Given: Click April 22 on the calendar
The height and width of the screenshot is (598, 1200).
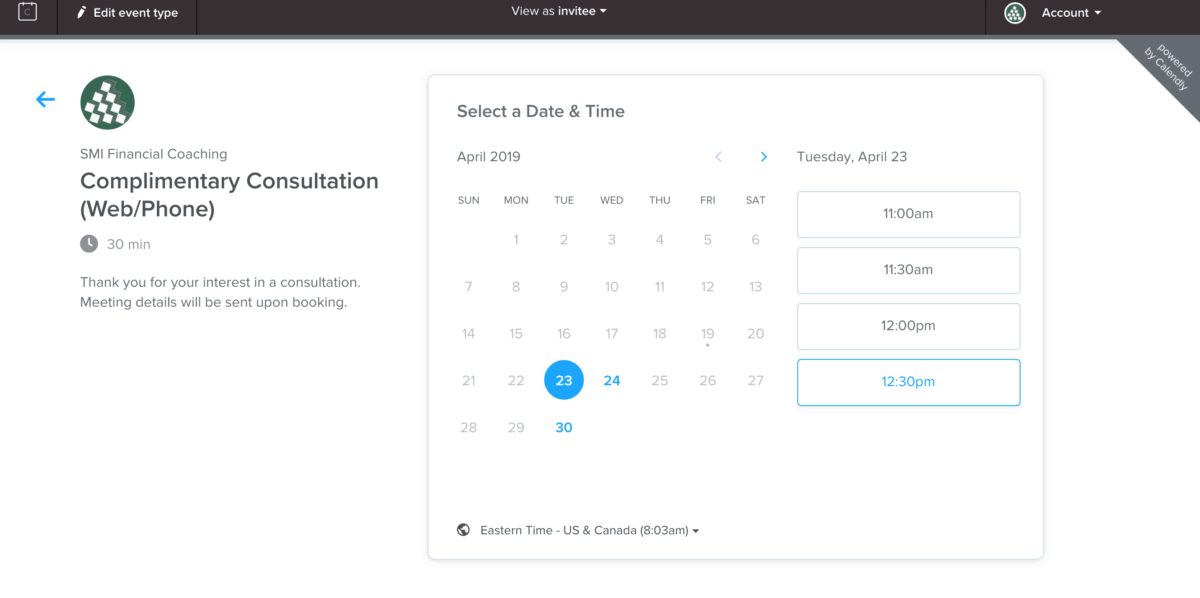Looking at the screenshot, I should click(x=516, y=380).
